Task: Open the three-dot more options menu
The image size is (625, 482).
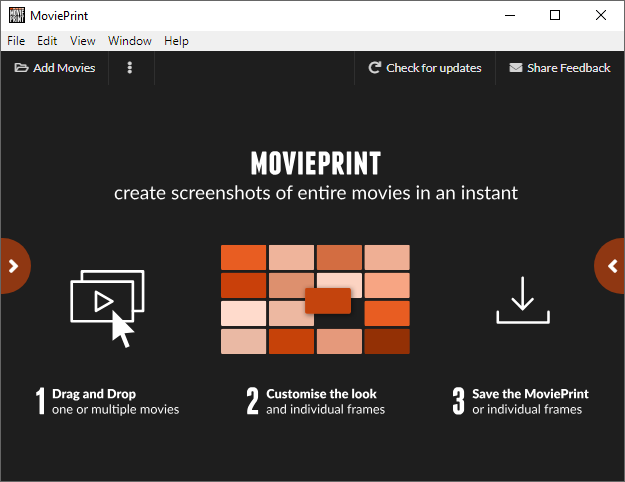Action: tap(130, 68)
